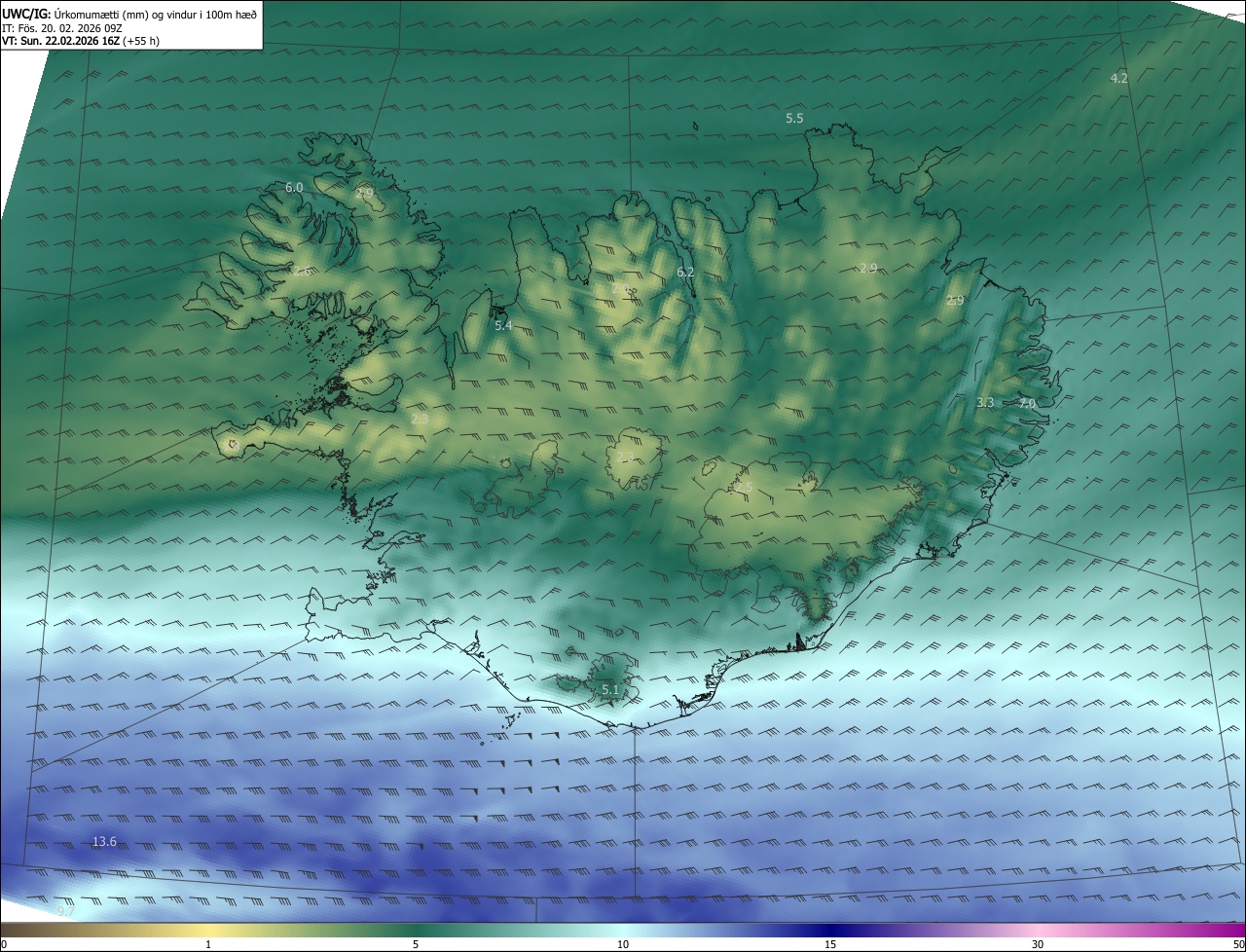Click the 6.2 value in the northern fjord
Viewport: 1246px width, 952px height.
[x=685, y=272]
